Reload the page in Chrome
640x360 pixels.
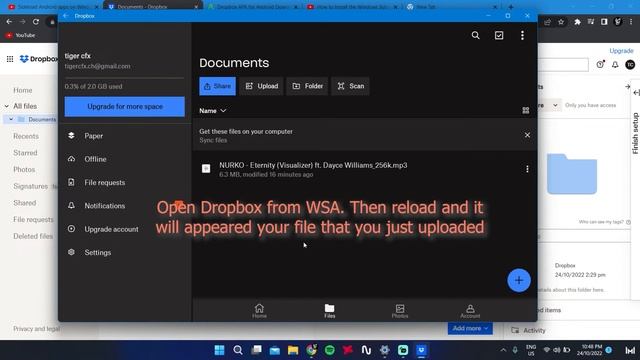click(x=36, y=22)
